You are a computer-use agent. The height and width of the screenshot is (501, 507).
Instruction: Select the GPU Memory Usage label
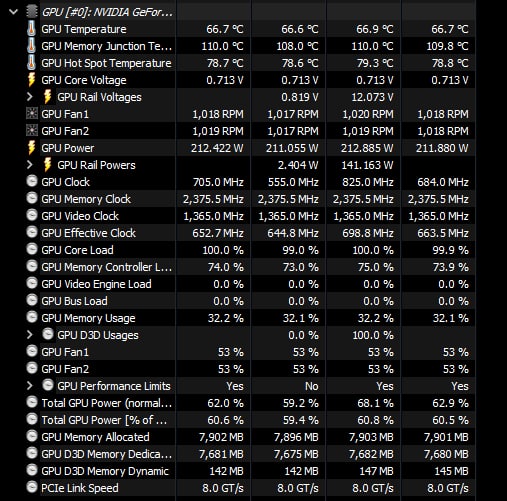88,318
